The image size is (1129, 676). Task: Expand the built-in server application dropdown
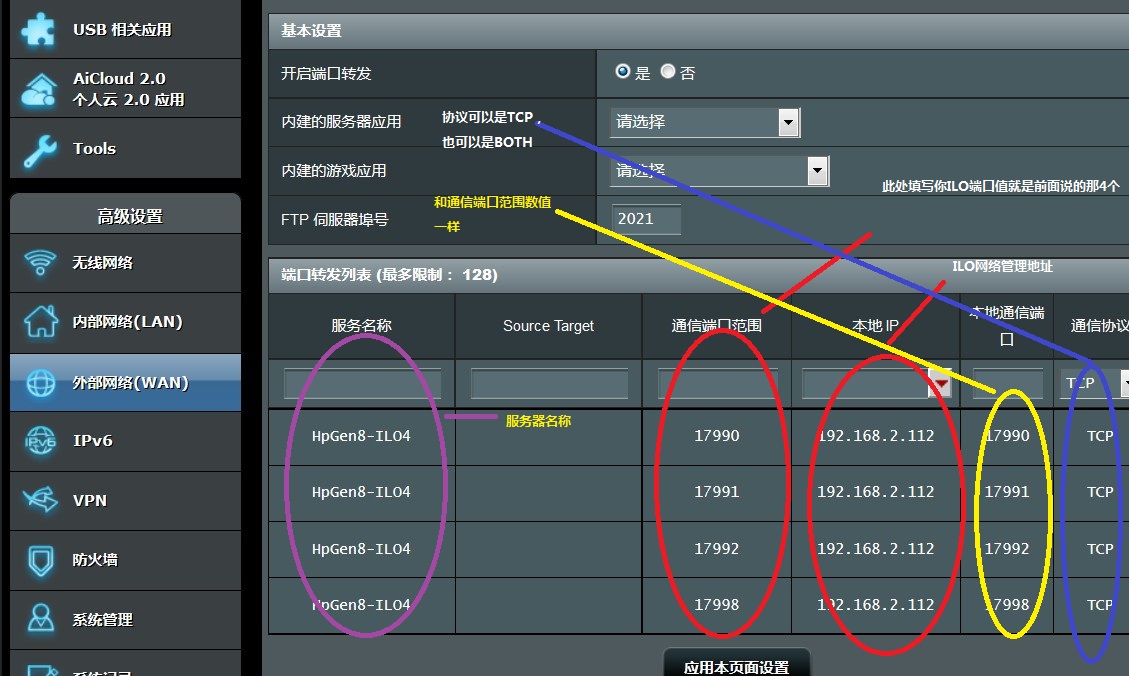(788, 122)
